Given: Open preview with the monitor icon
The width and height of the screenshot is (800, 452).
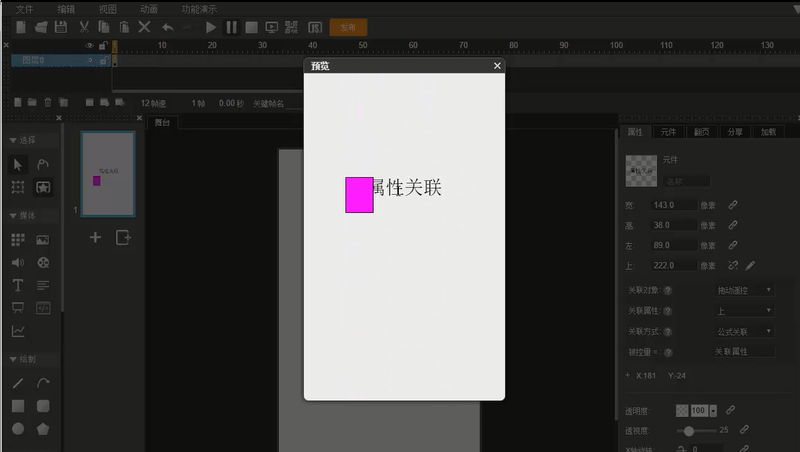Looking at the screenshot, I should tap(271, 28).
